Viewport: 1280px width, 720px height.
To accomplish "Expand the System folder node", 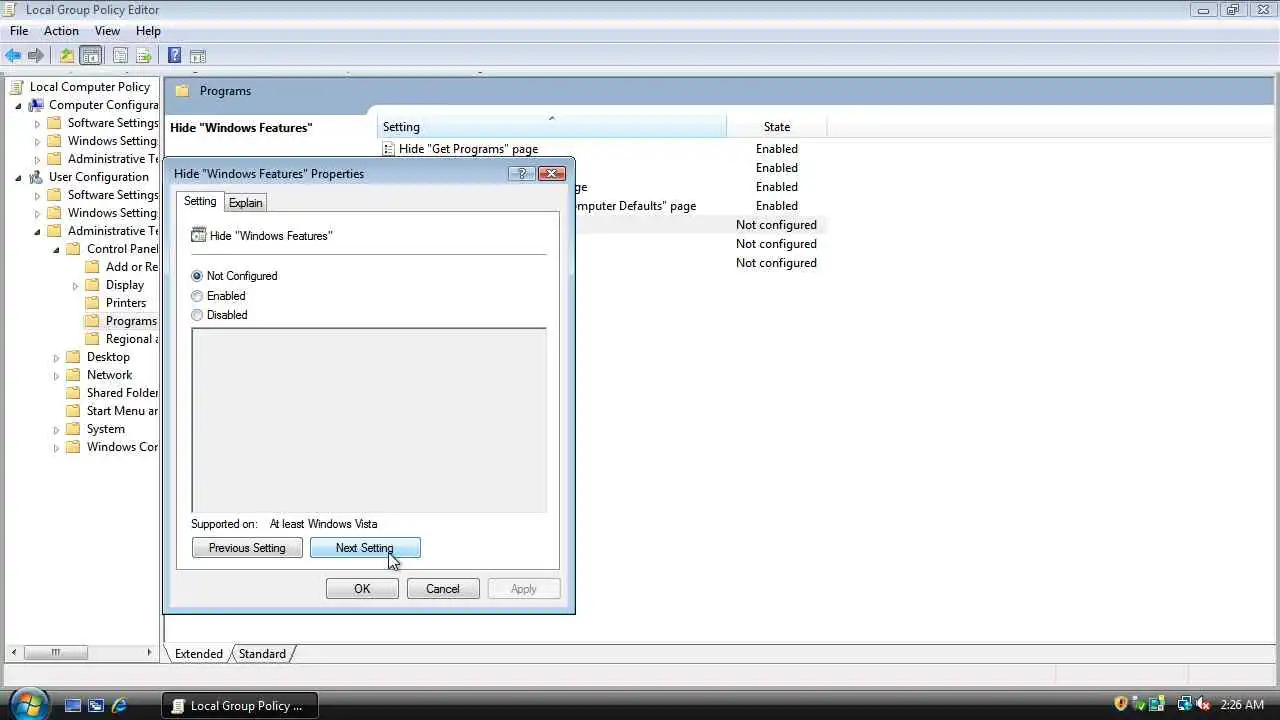I will (x=56, y=429).
